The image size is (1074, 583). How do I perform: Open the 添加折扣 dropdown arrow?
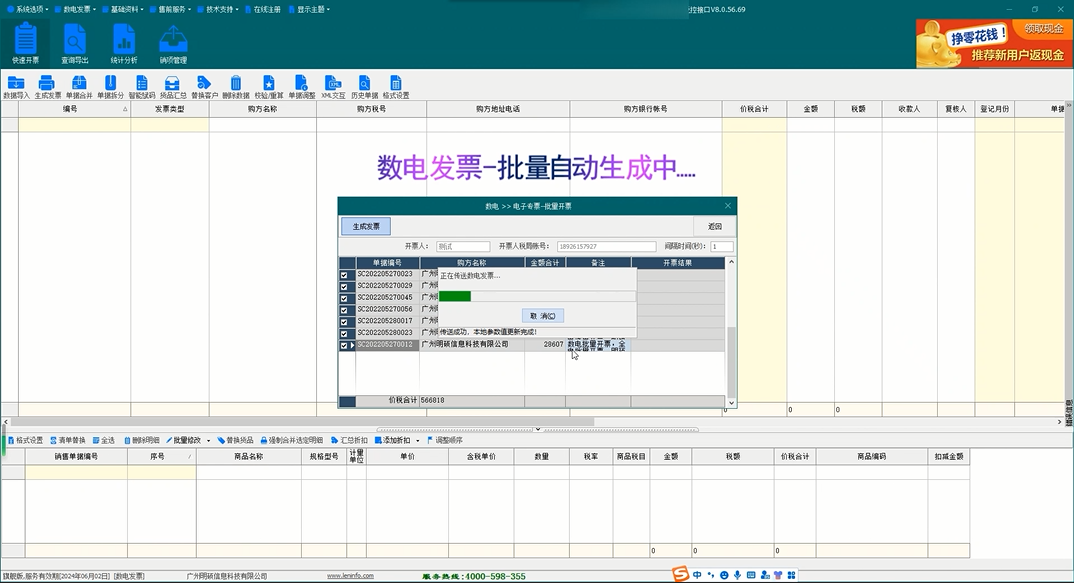point(417,441)
